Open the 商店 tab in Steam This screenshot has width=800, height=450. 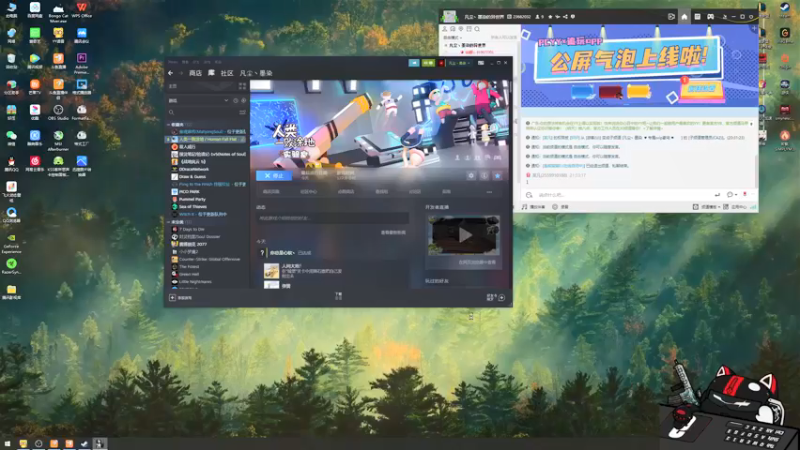pos(195,73)
